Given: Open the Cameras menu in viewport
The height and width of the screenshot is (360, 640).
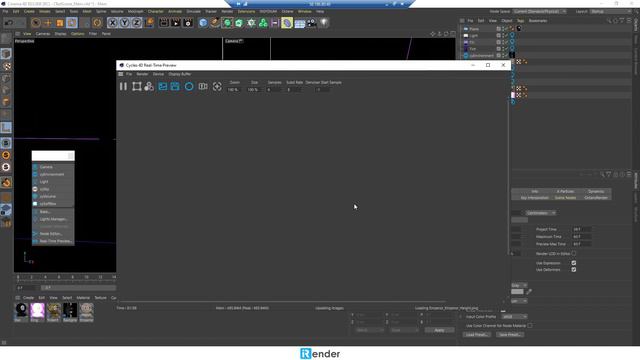Looking at the screenshot, I should click(42, 34).
